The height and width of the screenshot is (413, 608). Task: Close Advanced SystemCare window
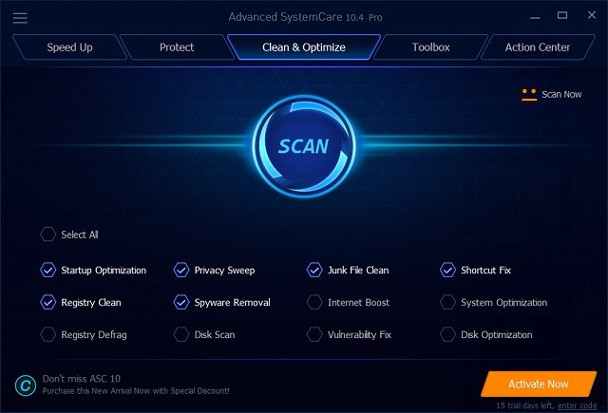coord(591,15)
